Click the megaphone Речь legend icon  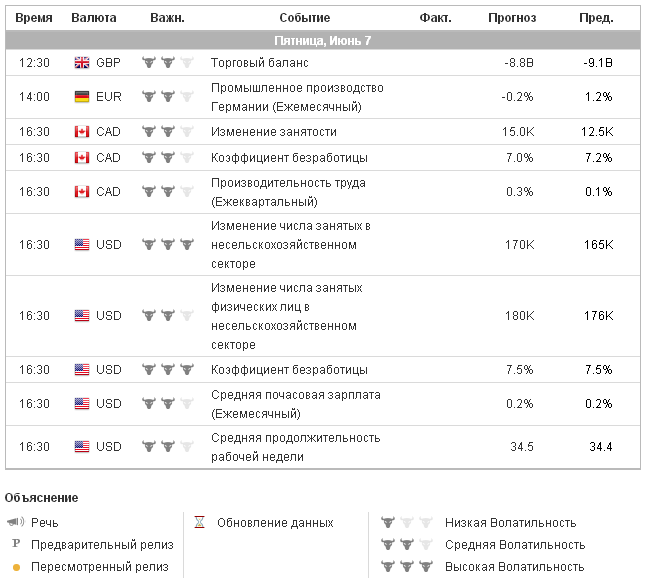click(x=16, y=522)
